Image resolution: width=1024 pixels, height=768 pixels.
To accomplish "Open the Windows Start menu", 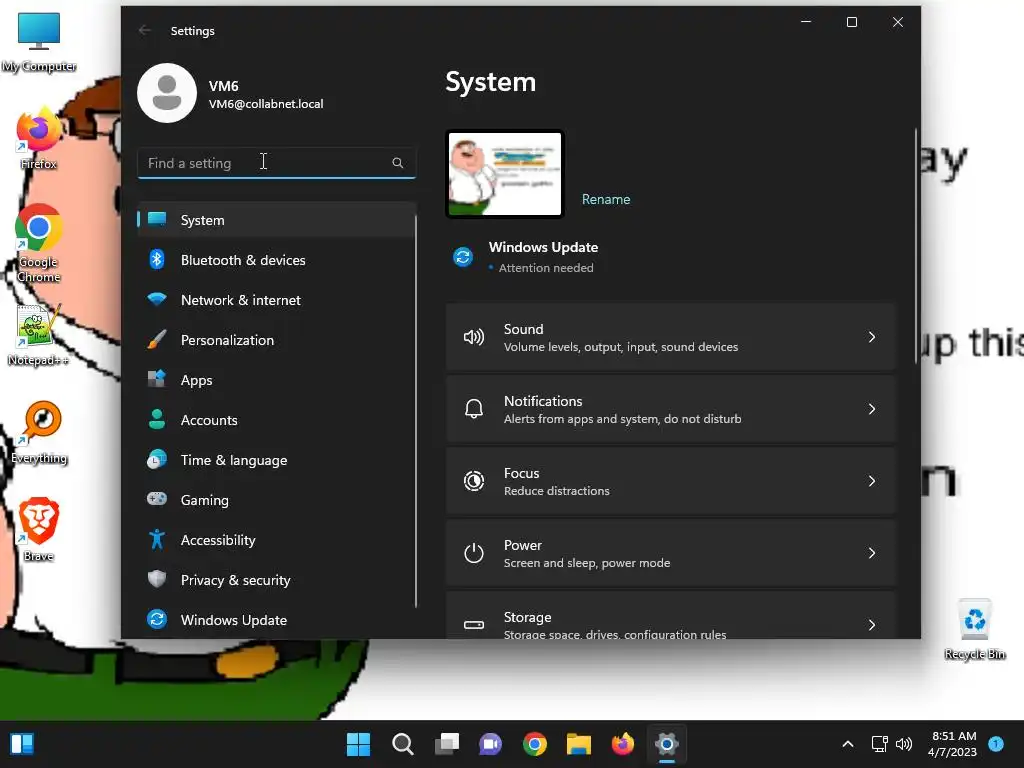I will pyautogui.click(x=358, y=744).
